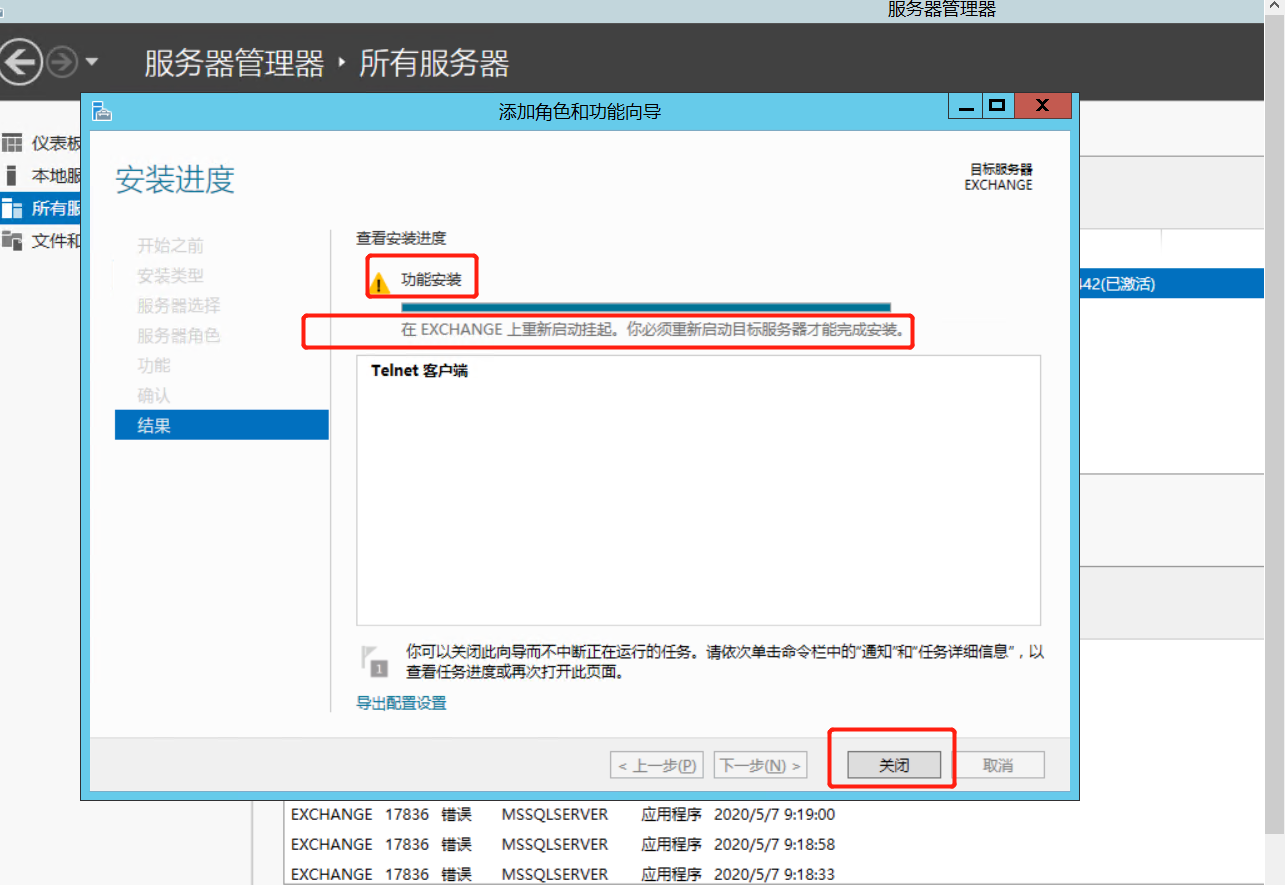The height and width of the screenshot is (885, 1285).
Task: Close wizard with red X button
Action: 1042,105
